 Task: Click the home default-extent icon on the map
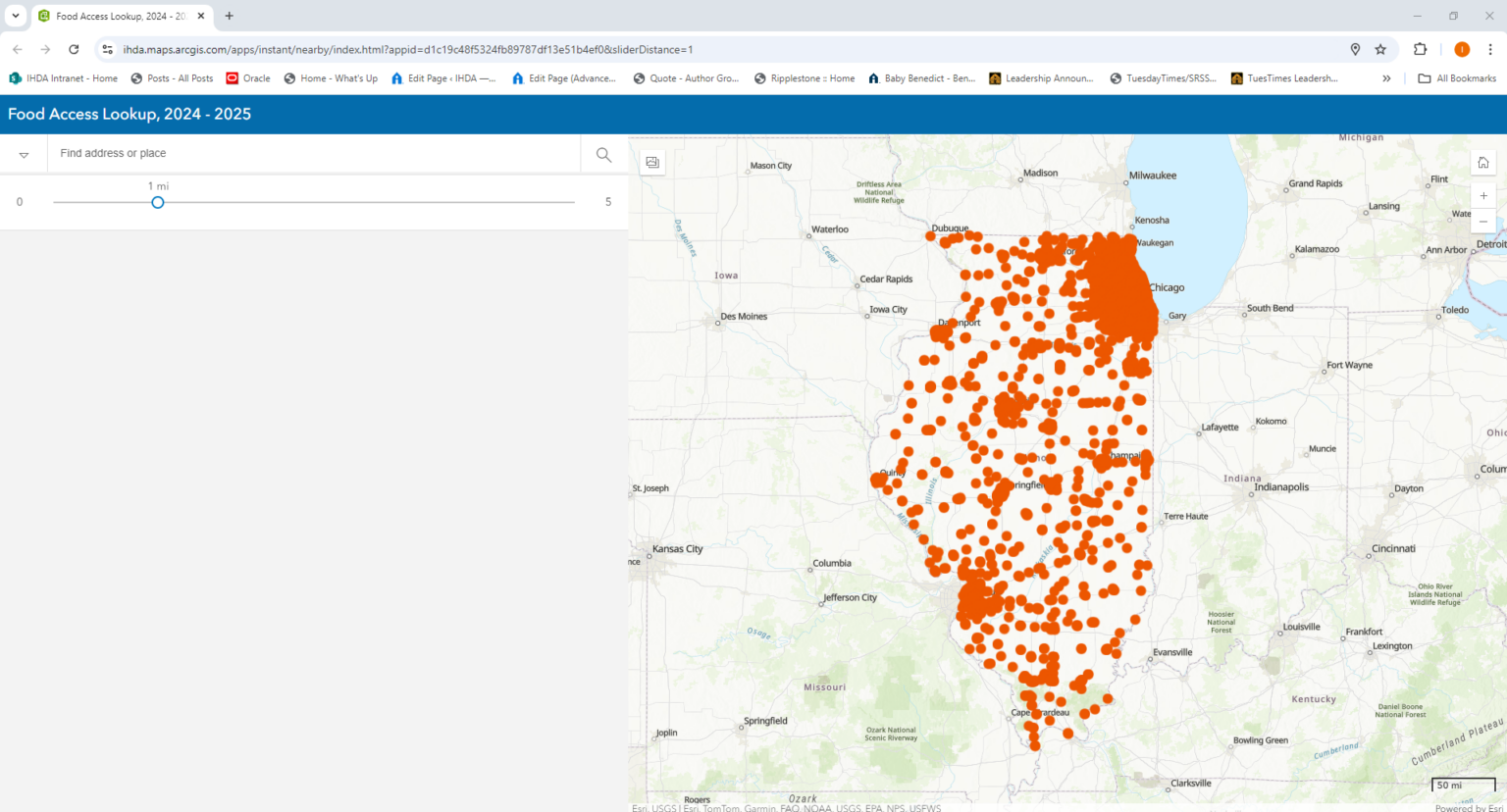pos(1483,163)
